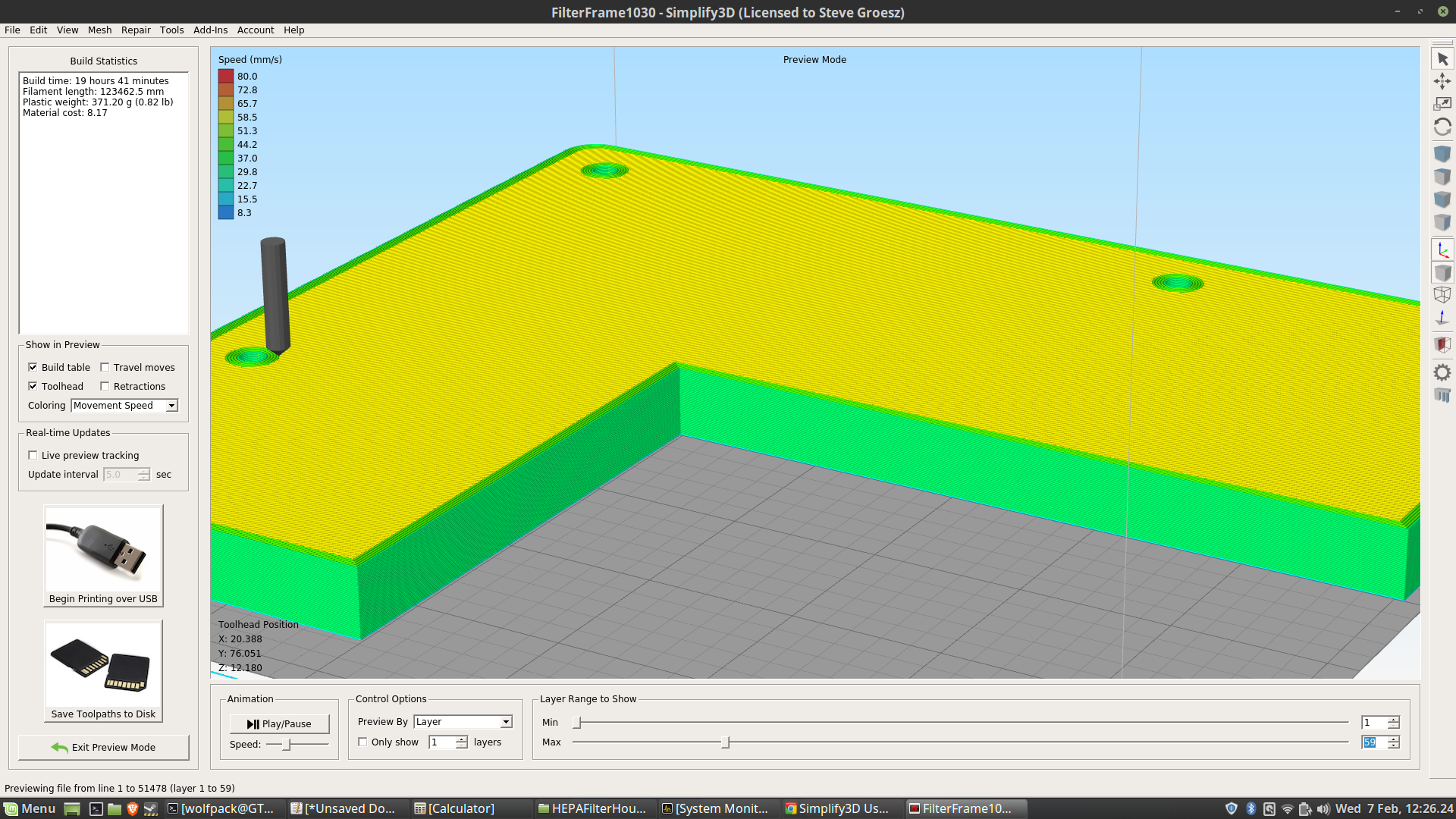
Task: Open the cross section view icon
Action: point(1442,345)
